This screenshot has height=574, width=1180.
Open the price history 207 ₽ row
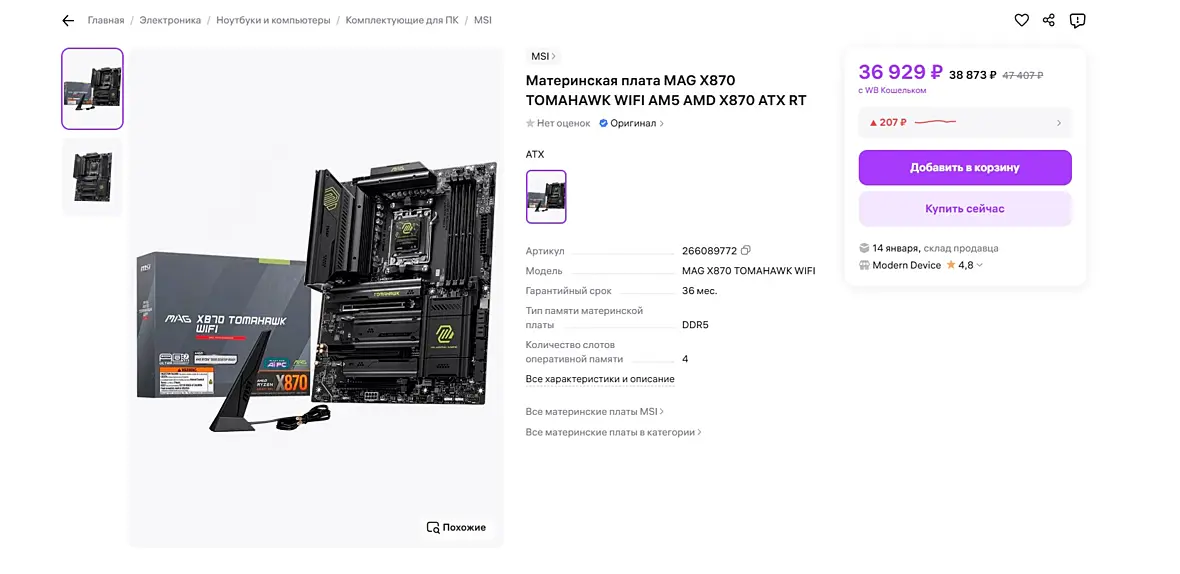pyautogui.click(x=965, y=123)
